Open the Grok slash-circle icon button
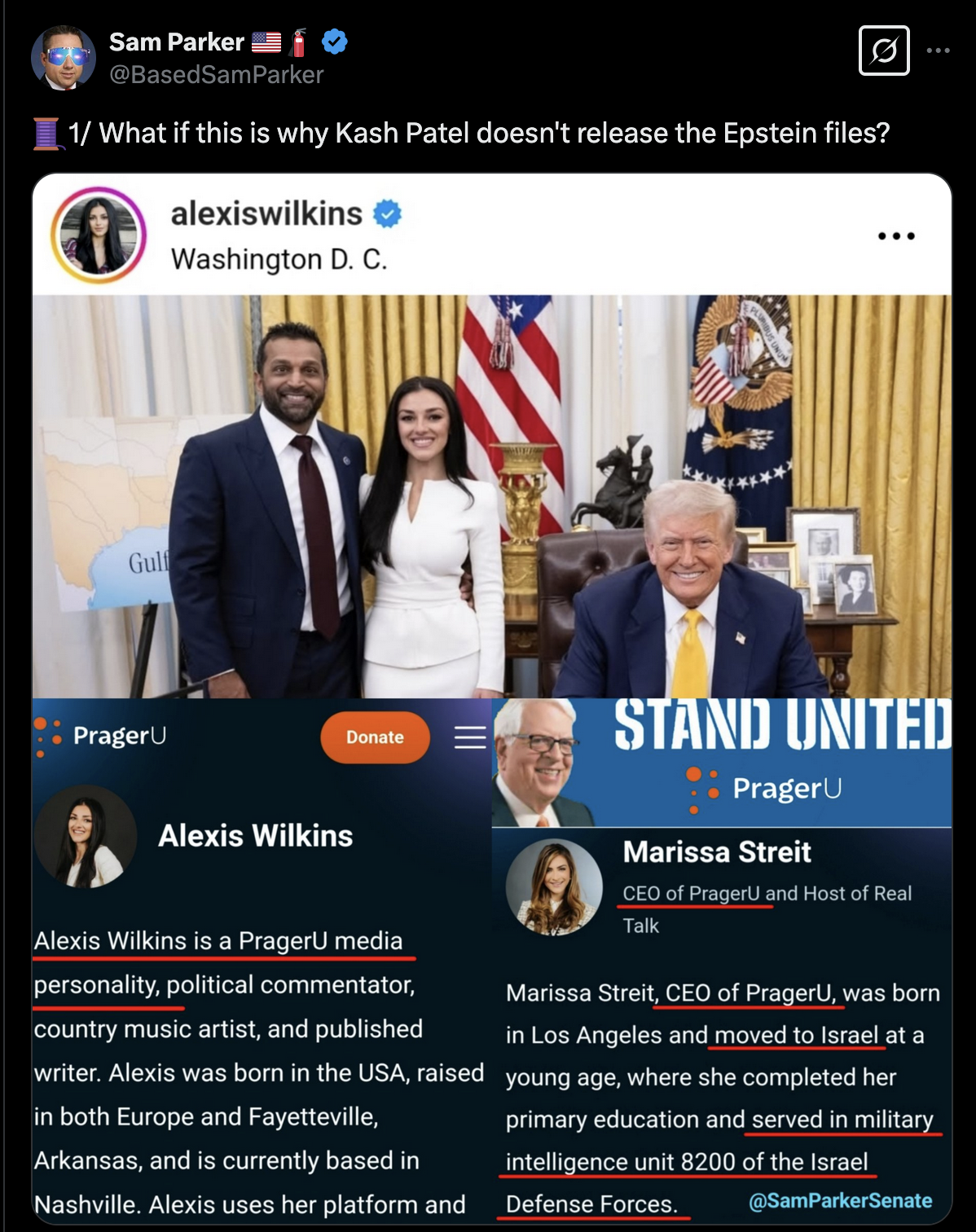The height and width of the screenshot is (1232, 976). [884, 51]
